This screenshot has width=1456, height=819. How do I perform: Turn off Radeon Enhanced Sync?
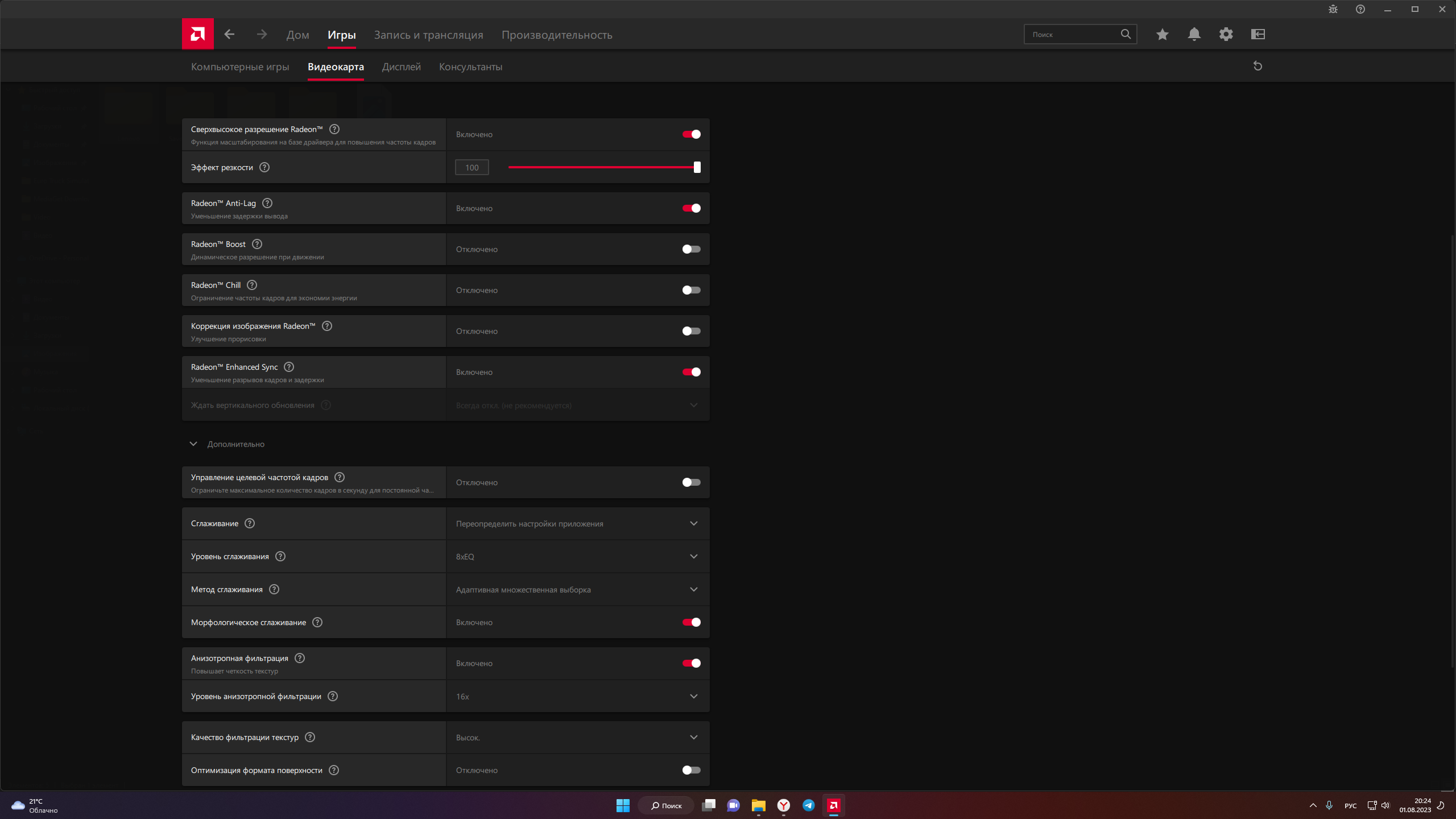[x=691, y=372]
